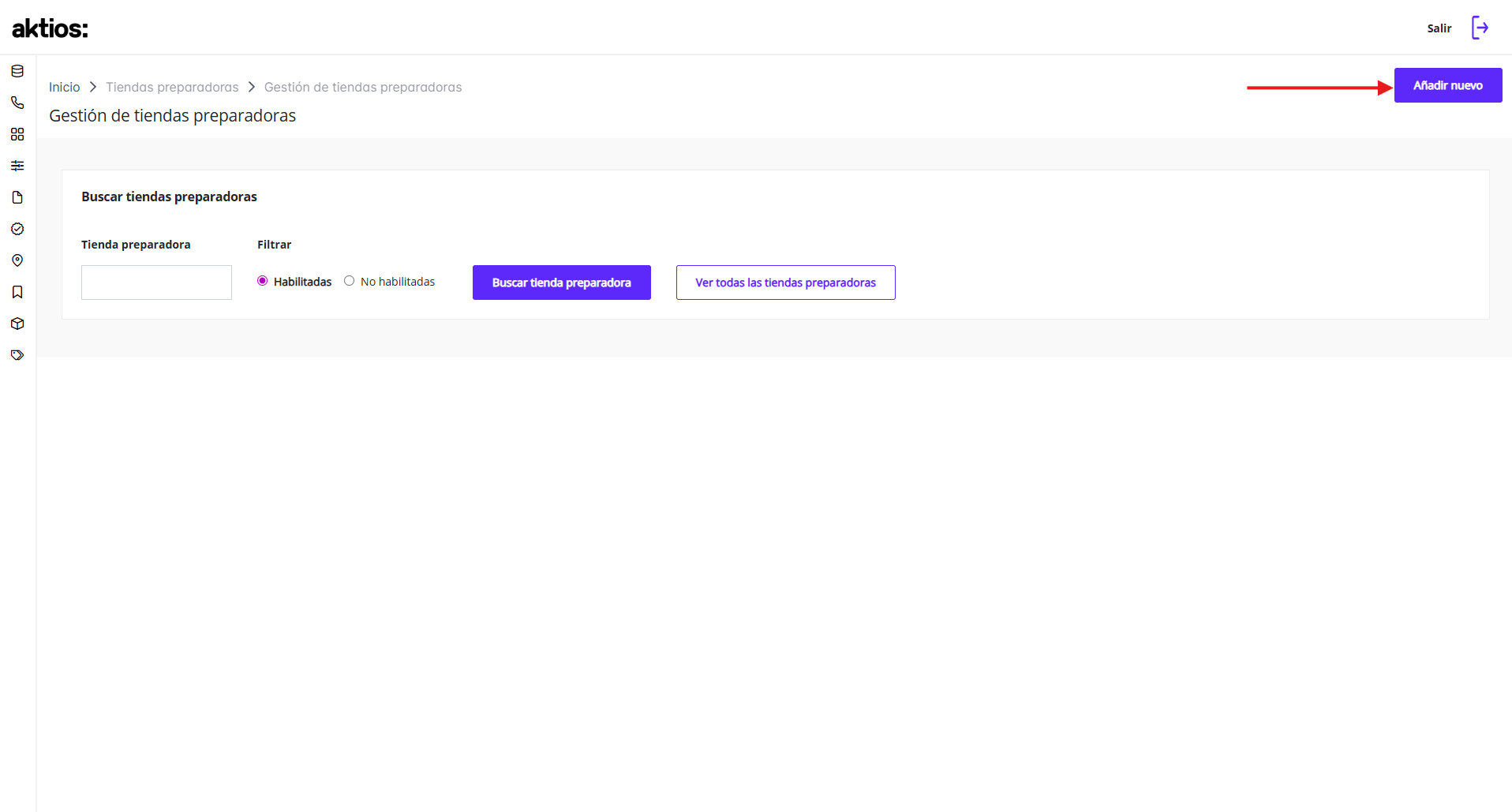Image resolution: width=1512 pixels, height=812 pixels.
Task: Open the document page icon in sidebar
Action: (17, 197)
